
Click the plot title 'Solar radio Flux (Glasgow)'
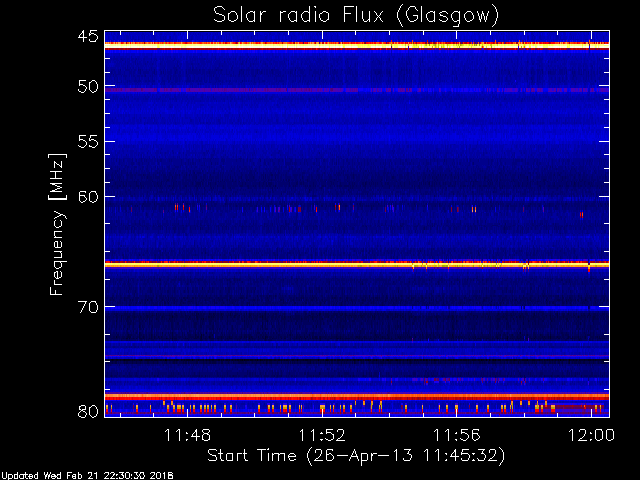coord(356,16)
